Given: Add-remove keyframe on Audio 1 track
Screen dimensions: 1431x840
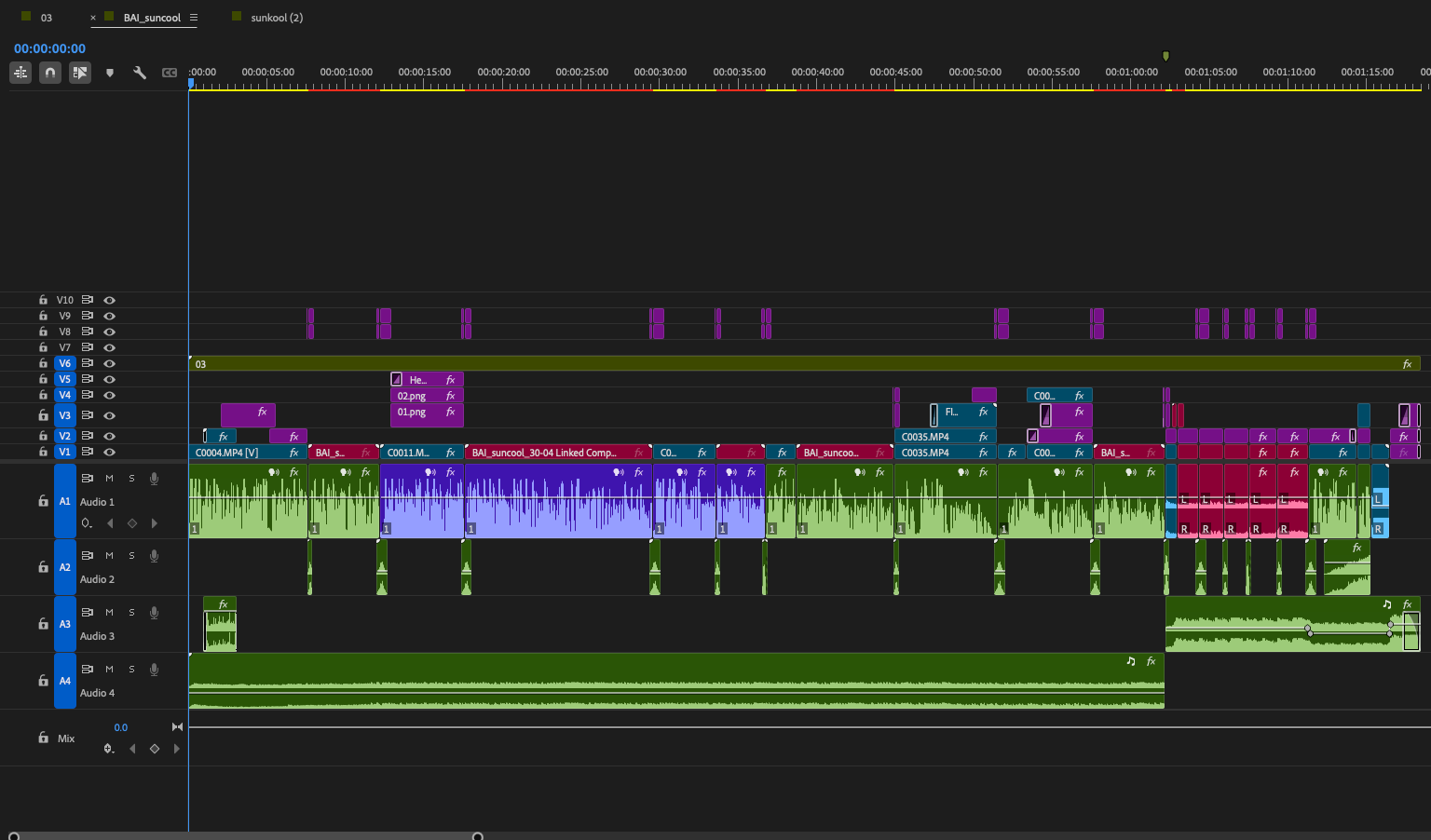Looking at the screenshot, I should pos(132,523).
